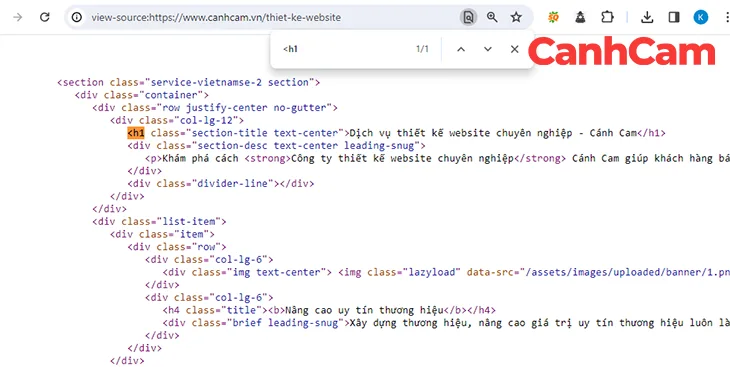Close the find bar
730x367 pixels.
514,49
